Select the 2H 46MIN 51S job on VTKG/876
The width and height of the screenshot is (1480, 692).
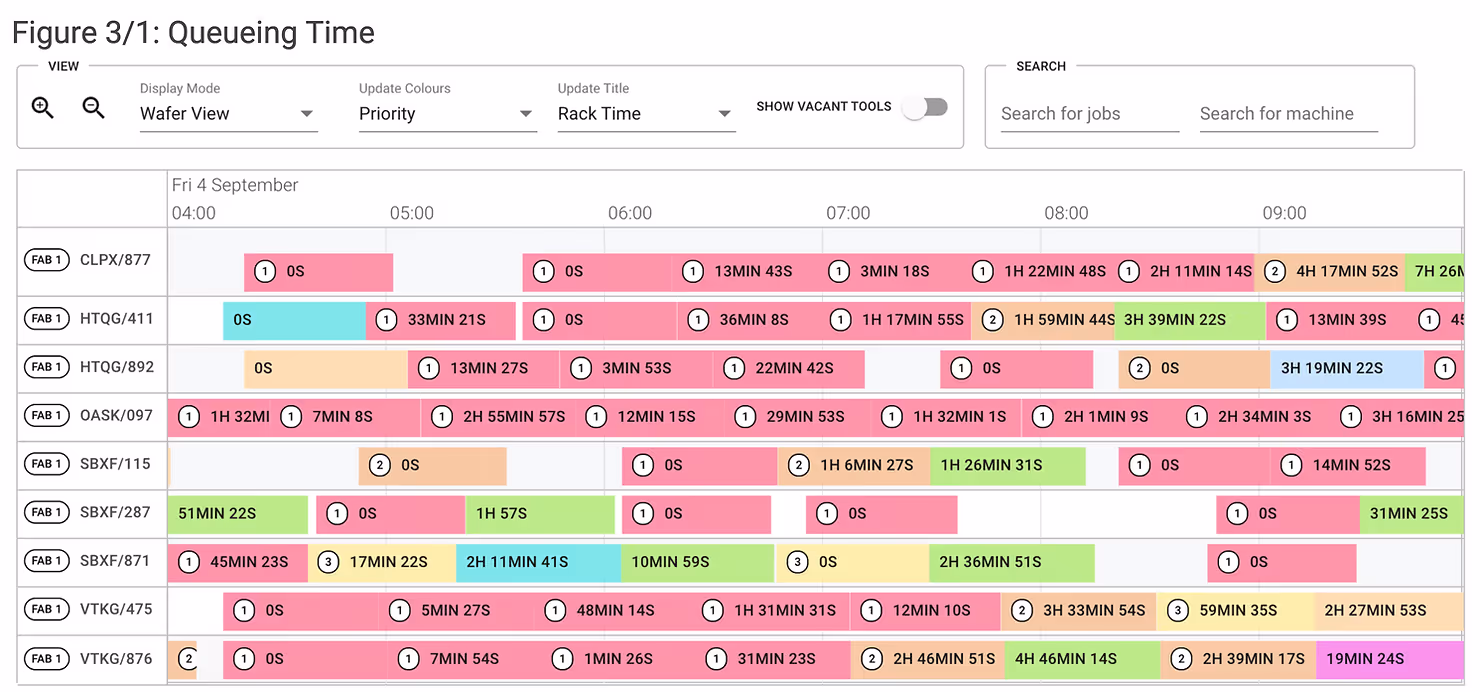(928, 659)
